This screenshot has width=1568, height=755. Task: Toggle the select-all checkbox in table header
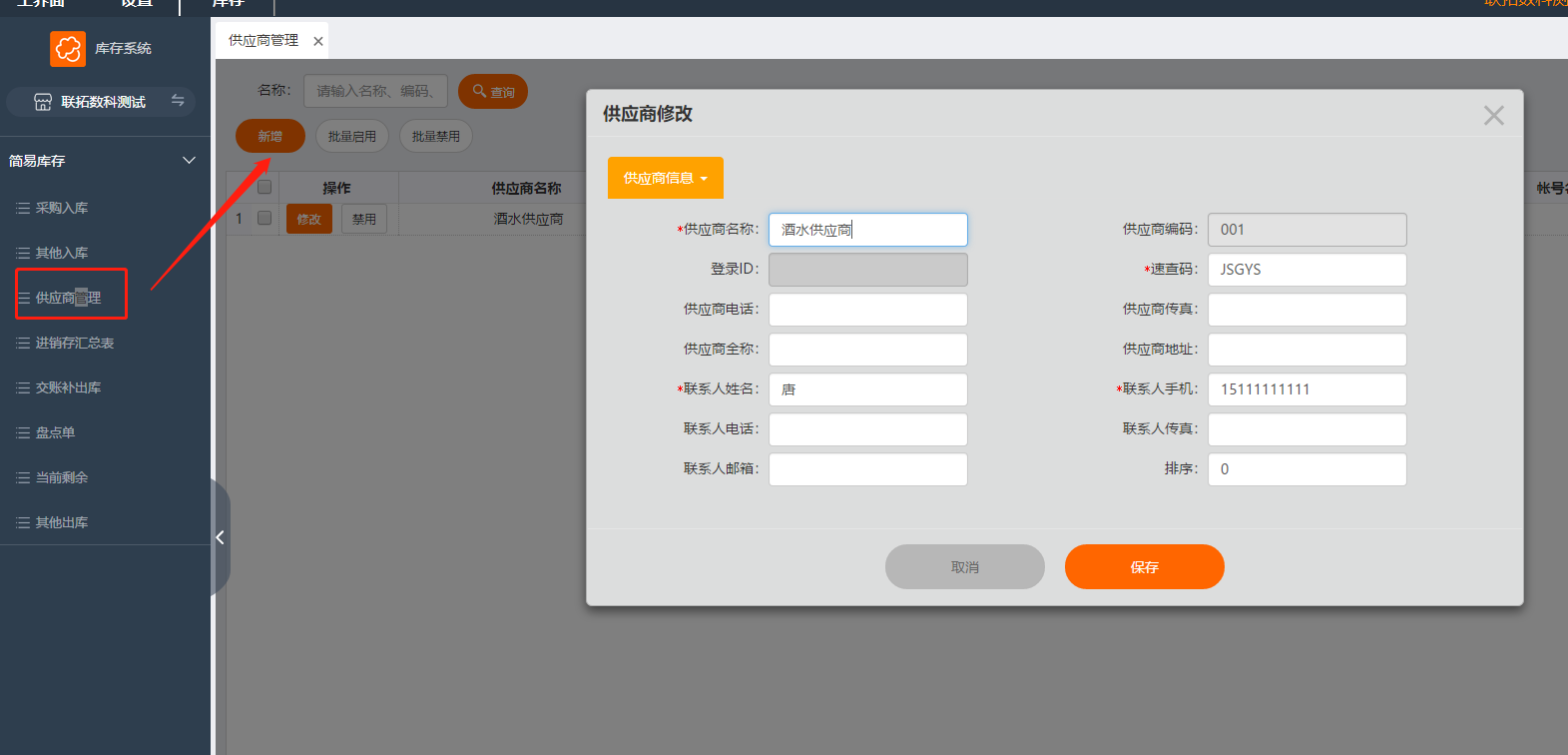pos(264,187)
